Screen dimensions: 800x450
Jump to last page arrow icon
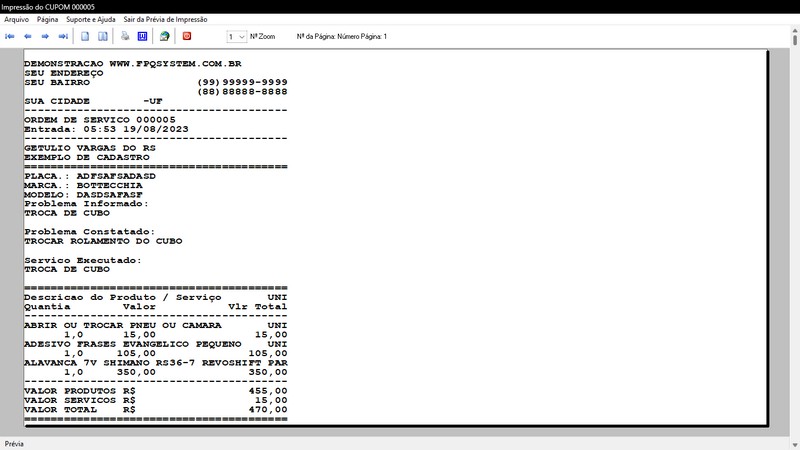tap(63, 36)
